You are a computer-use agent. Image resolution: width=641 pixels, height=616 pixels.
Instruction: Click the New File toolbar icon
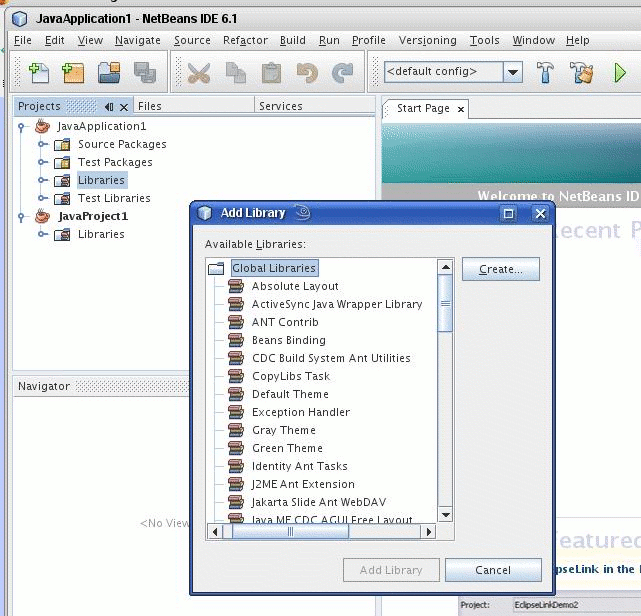click(x=39, y=73)
